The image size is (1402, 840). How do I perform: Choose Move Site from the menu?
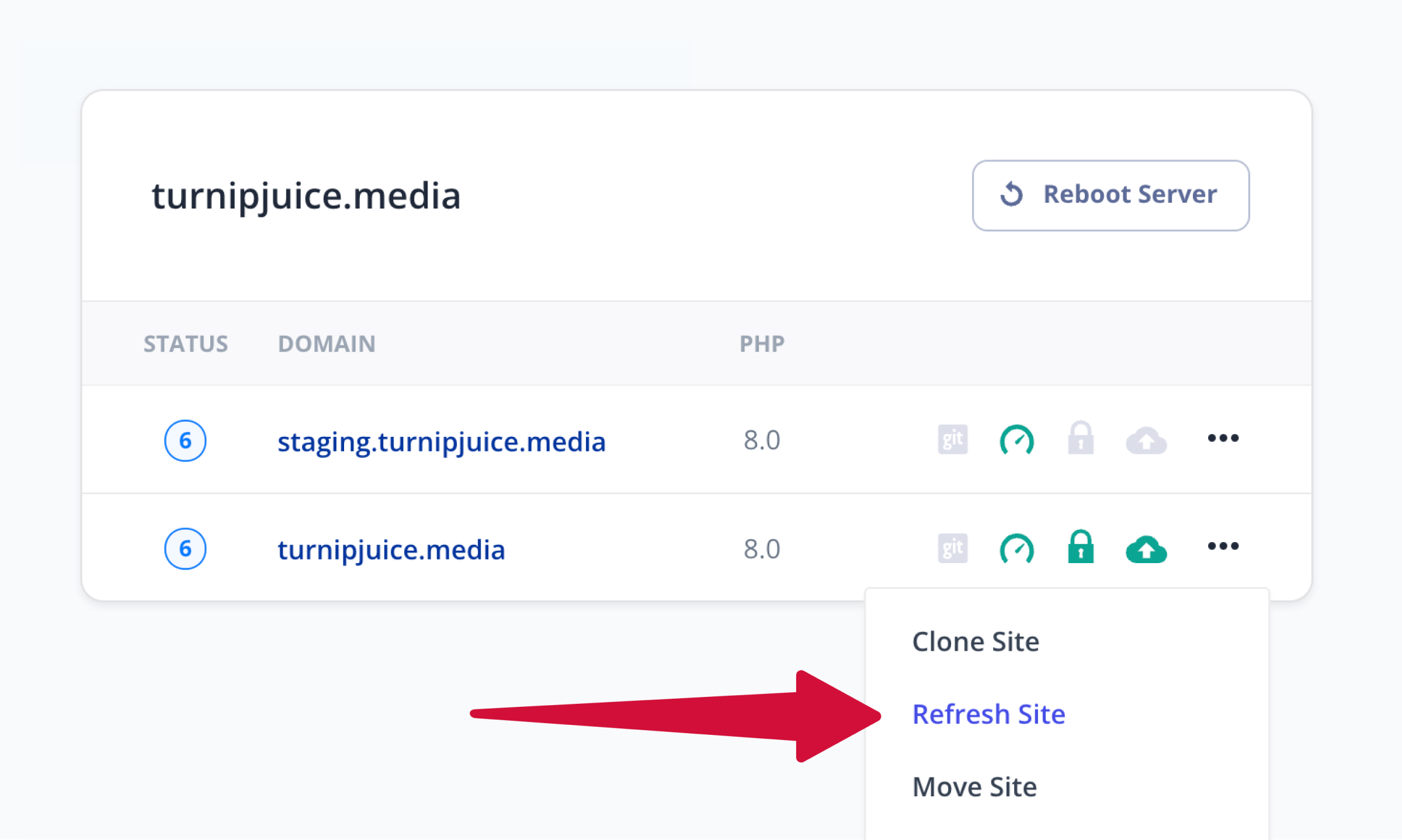(x=974, y=787)
